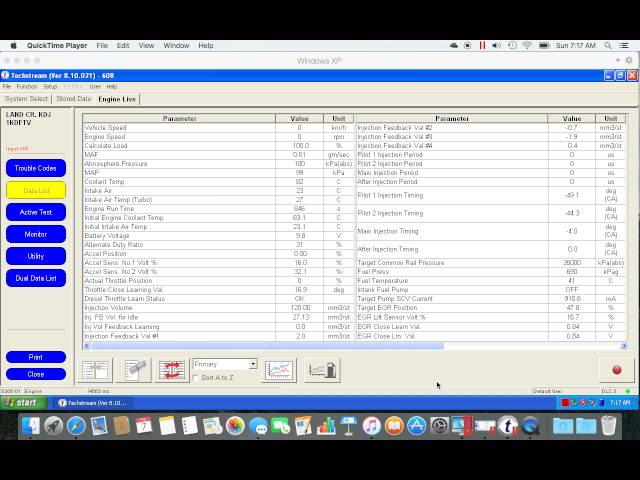Open Techstream Function menu
Image resolution: width=640 pixels, height=480 pixels.
point(27,87)
